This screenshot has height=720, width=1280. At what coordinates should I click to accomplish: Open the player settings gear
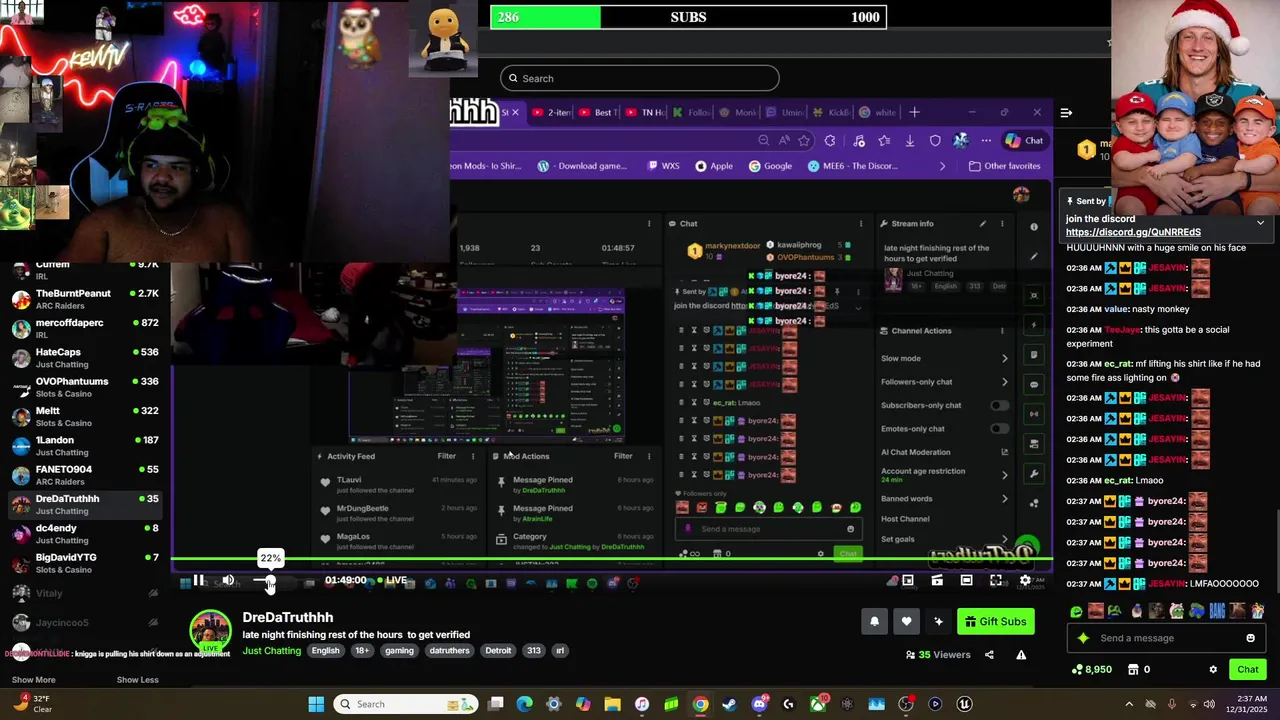point(1025,580)
